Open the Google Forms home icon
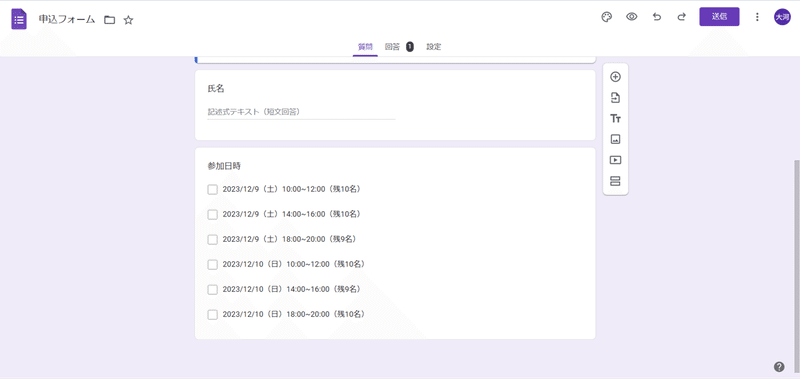This screenshot has height=379, width=800. [19, 19]
